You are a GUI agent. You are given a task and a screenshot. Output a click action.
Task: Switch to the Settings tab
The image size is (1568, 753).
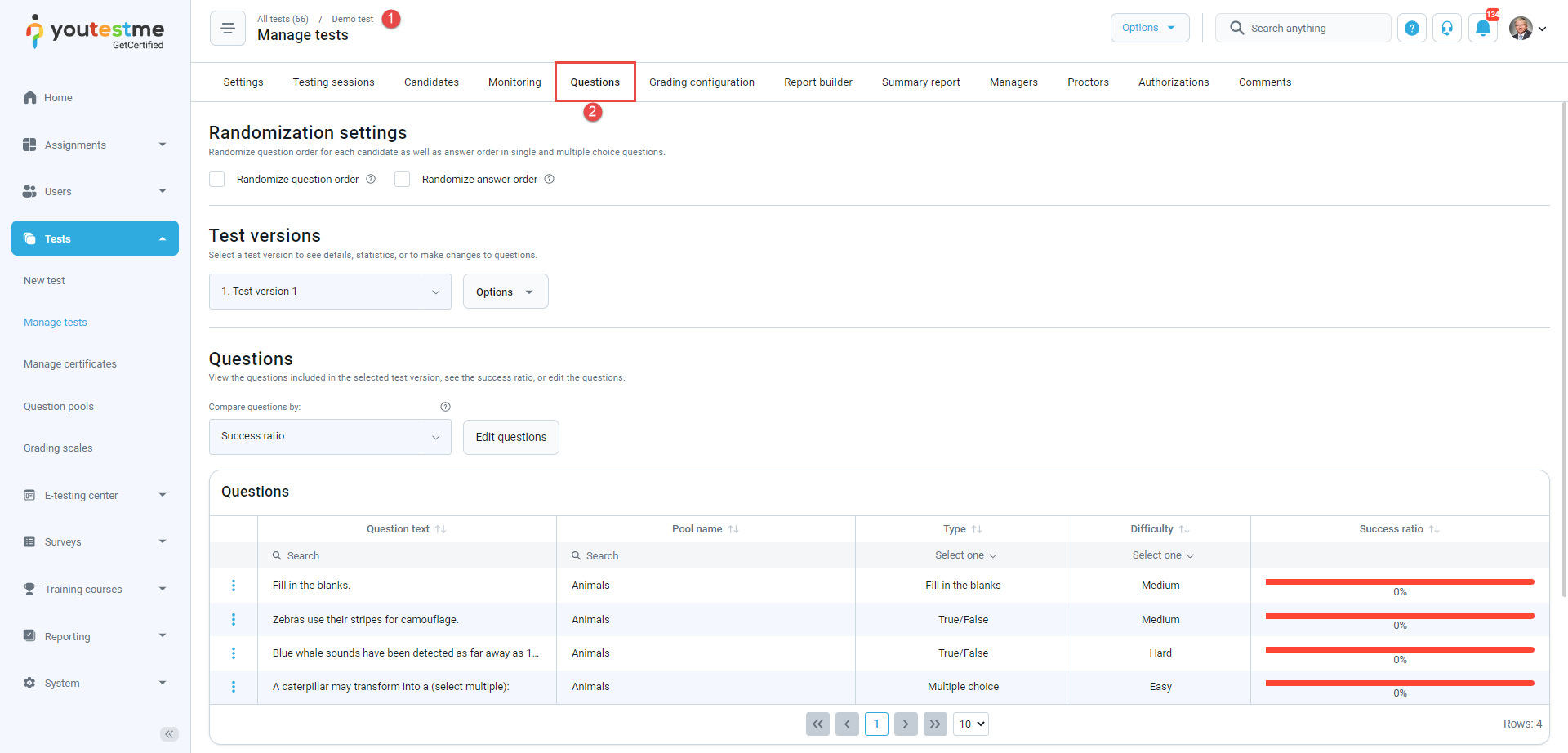pyautogui.click(x=243, y=82)
